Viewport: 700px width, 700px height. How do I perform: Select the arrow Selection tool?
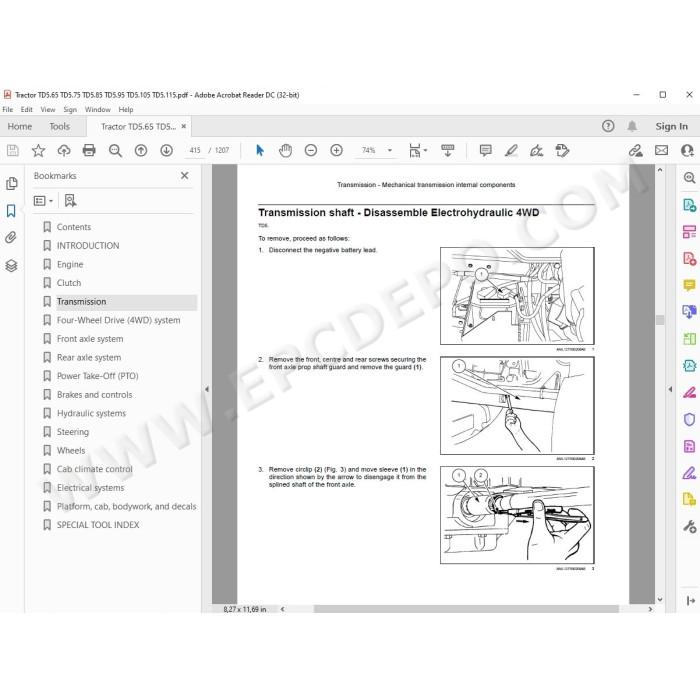[260, 150]
